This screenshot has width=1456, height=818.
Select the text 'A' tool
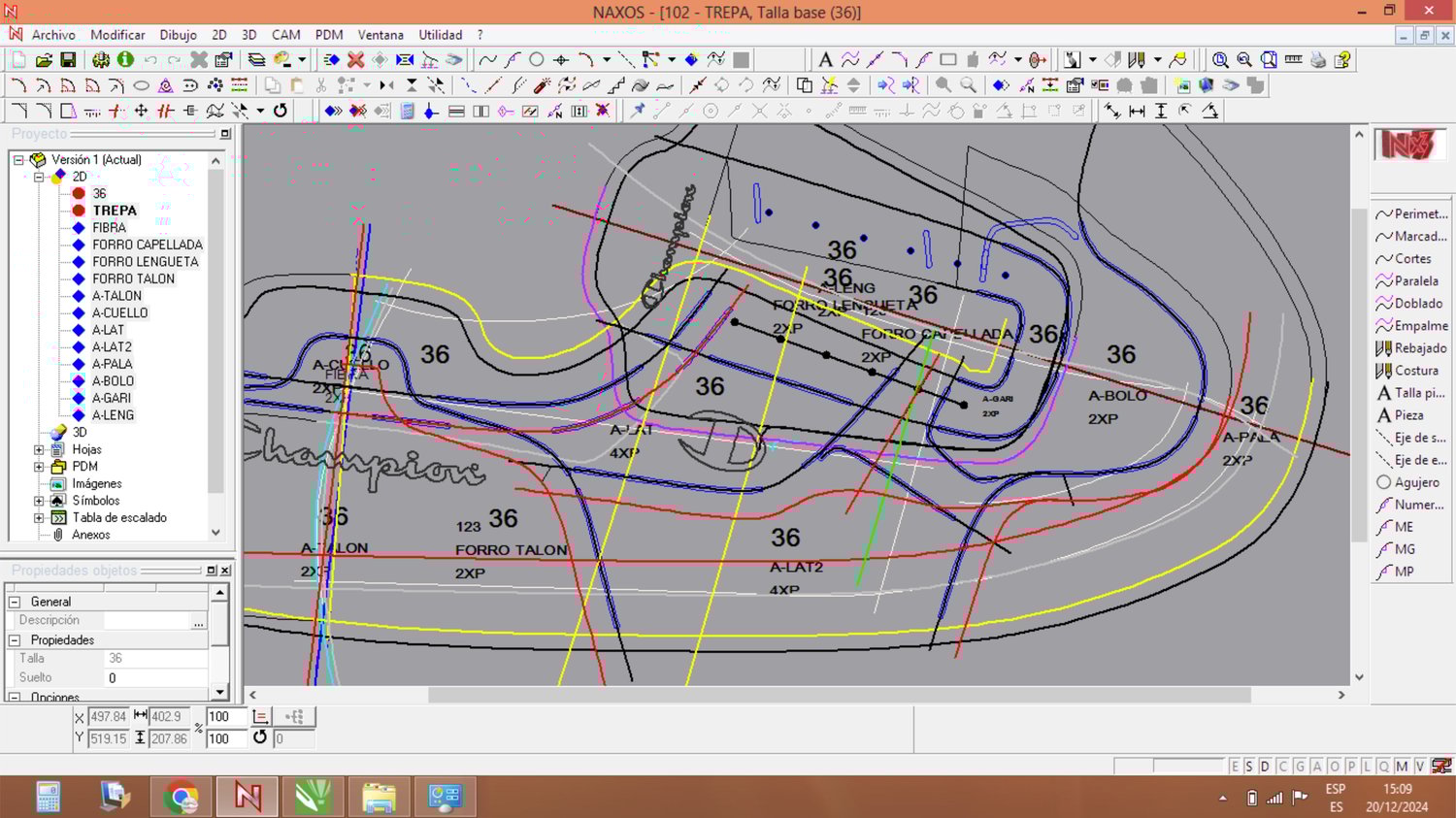click(x=825, y=60)
